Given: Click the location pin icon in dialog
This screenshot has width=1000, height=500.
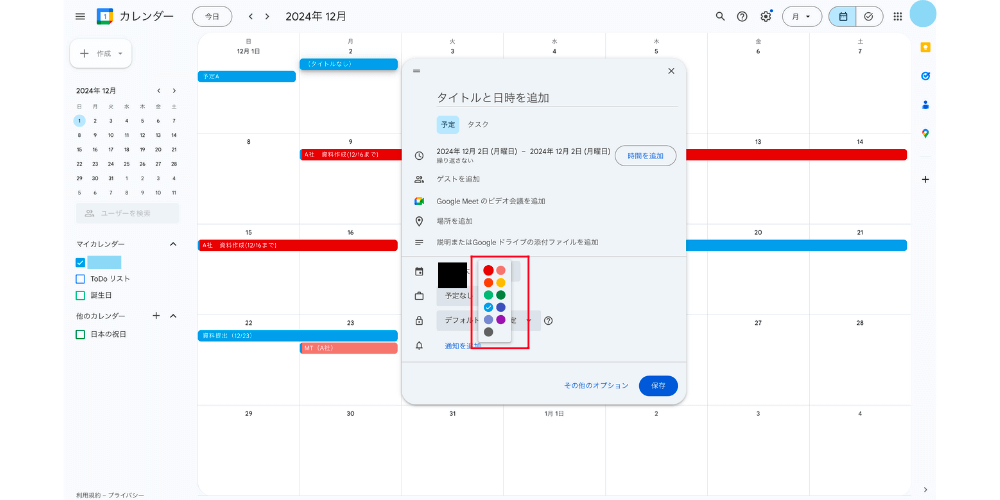Looking at the screenshot, I should pyautogui.click(x=419, y=221).
